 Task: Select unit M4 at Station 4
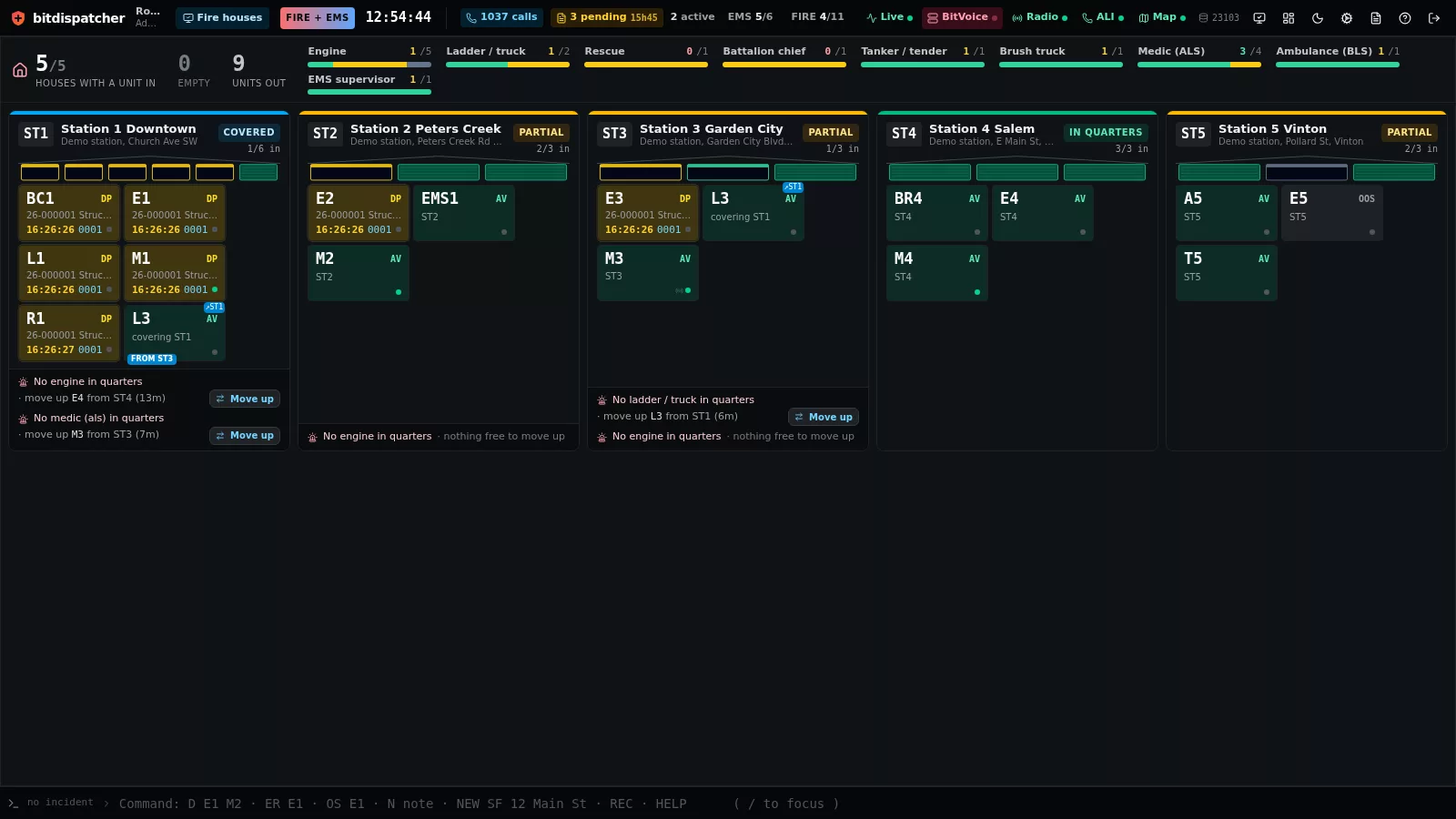pos(937,273)
